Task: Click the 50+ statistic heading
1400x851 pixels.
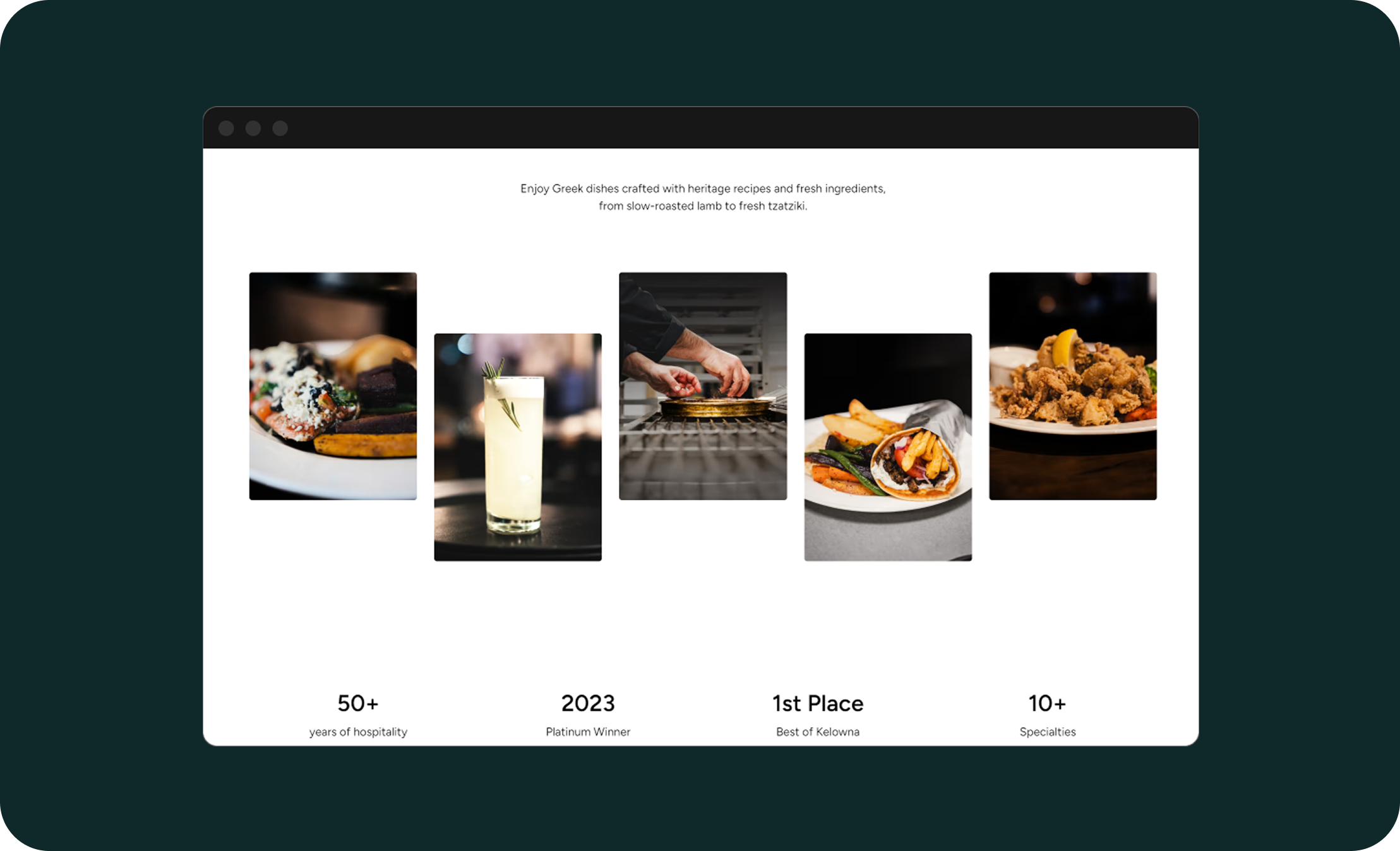Action: point(358,703)
